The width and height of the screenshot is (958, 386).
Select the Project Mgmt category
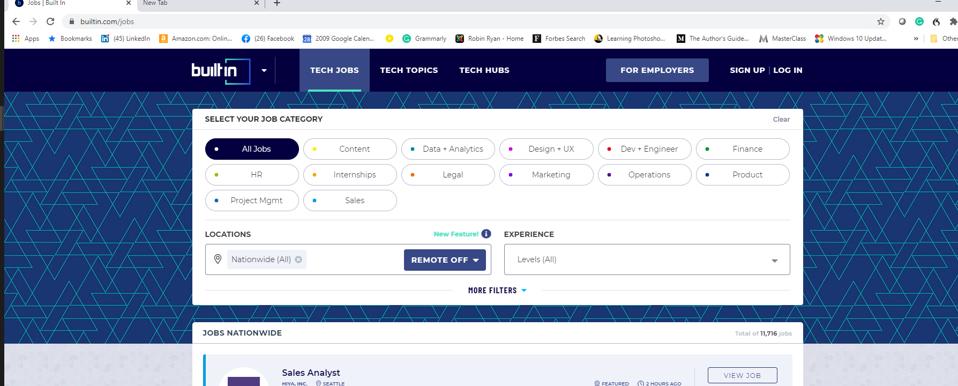(252, 200)
